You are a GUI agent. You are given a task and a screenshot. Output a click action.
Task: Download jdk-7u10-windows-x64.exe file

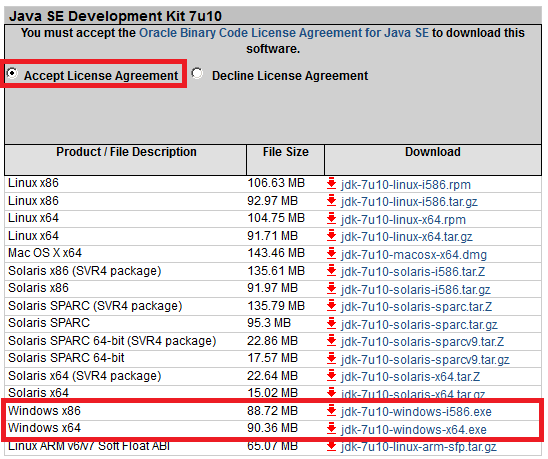pos(414,429)
